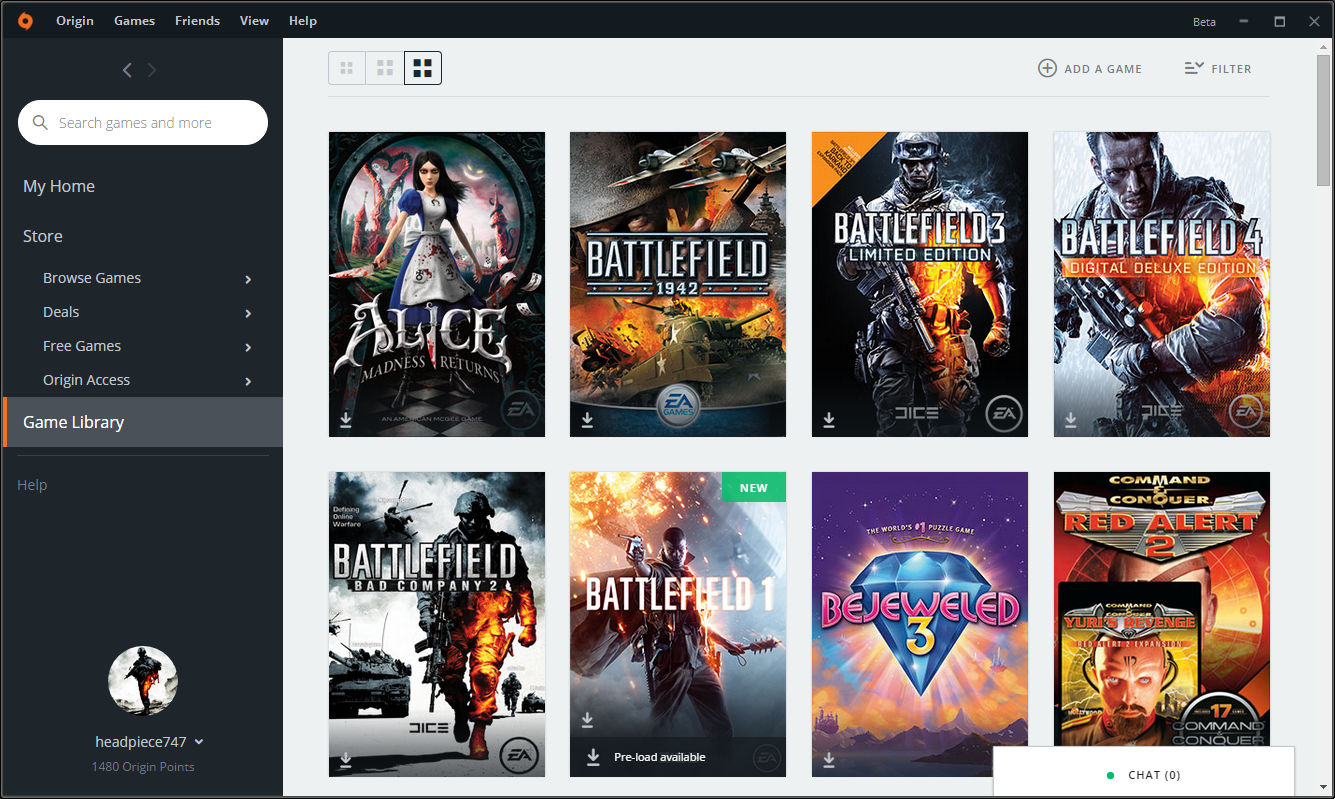Open headpiece747 account dropdown arrow
The image size is (1335, 799).
click(x=199, y=742)
